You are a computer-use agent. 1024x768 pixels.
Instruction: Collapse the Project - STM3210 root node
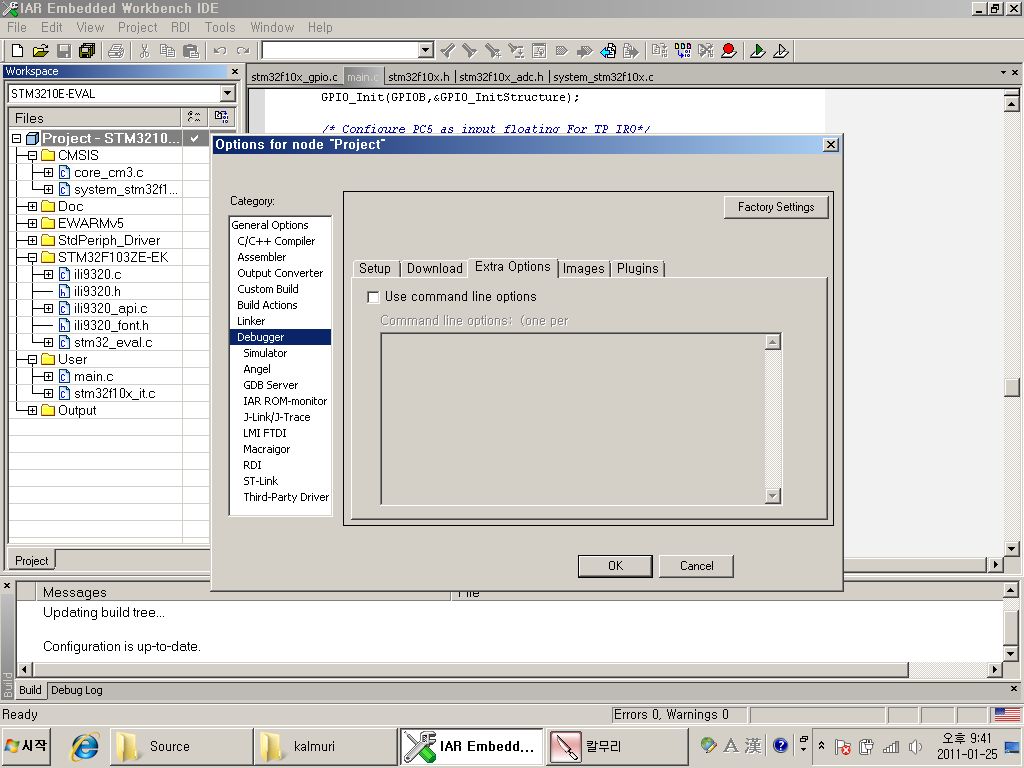[16, 138]
